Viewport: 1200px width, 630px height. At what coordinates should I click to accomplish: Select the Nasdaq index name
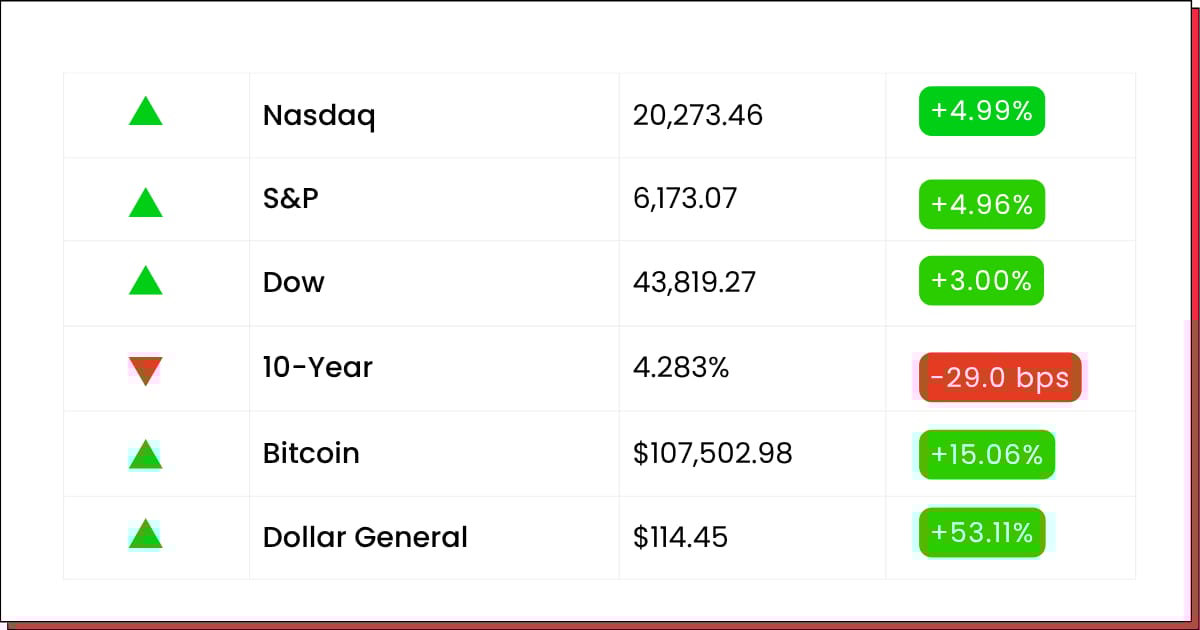tap(319, 116)
